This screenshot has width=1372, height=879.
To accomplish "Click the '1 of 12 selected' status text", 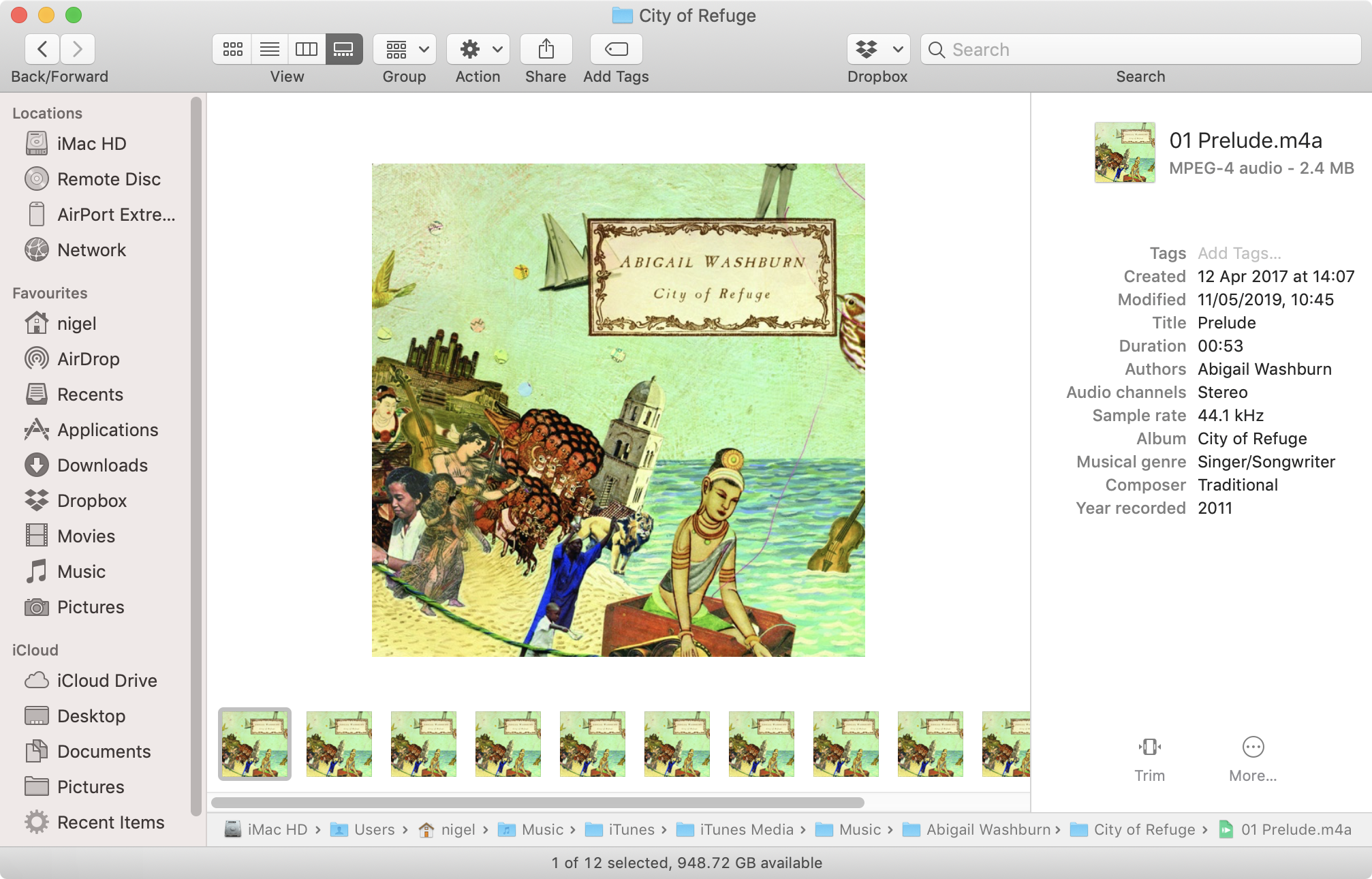I will pos(687,863).
